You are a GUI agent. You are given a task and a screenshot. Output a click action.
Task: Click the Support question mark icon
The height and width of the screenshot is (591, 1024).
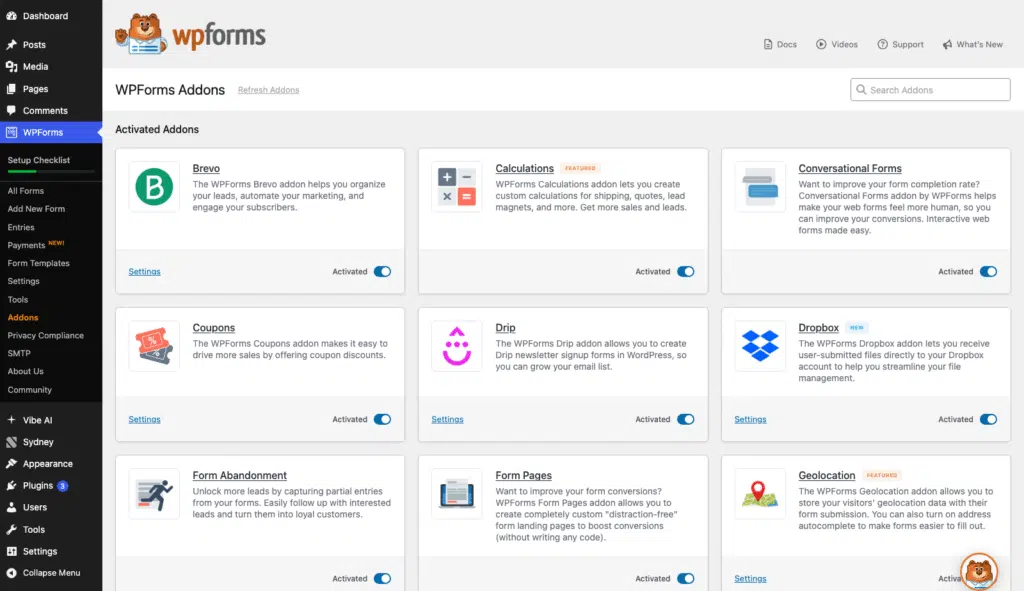882,44
